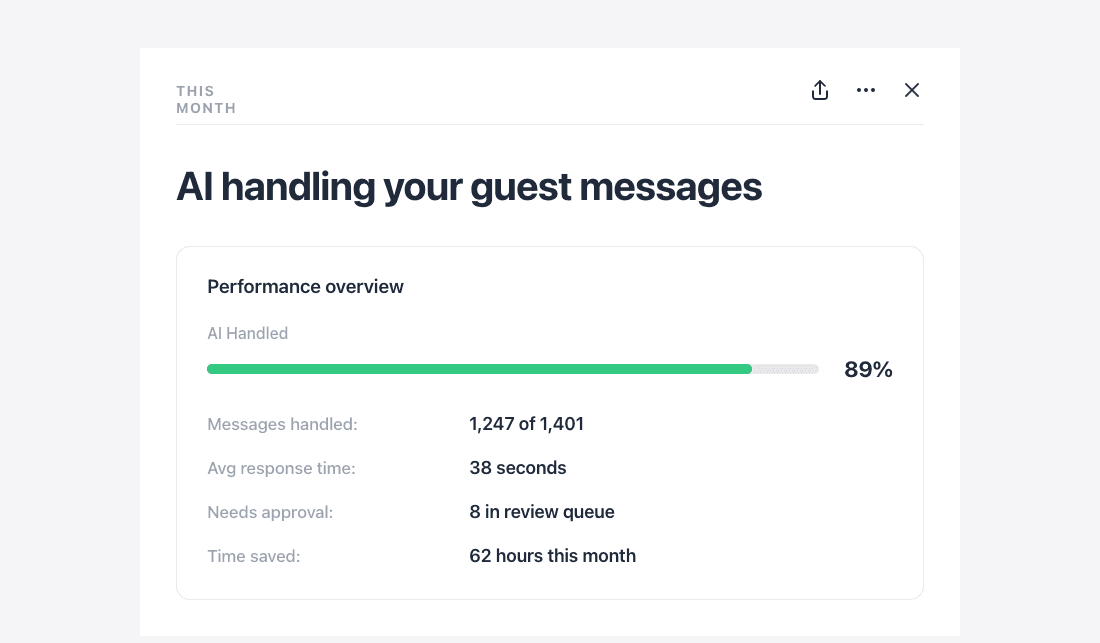Click the share/export icon
Screen dimensions: 1100x643
tap(819, 90)
